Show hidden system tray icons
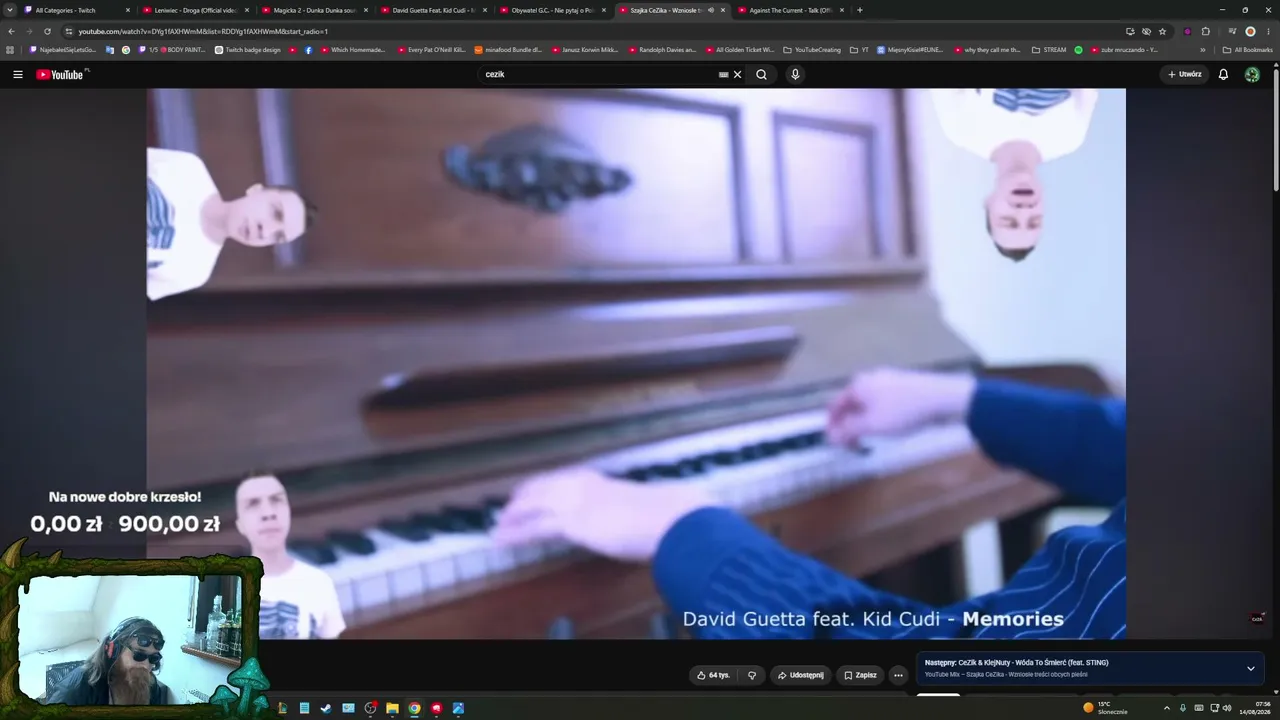The width and height of the screenshot is (1280, 720). click(1166, 708)
